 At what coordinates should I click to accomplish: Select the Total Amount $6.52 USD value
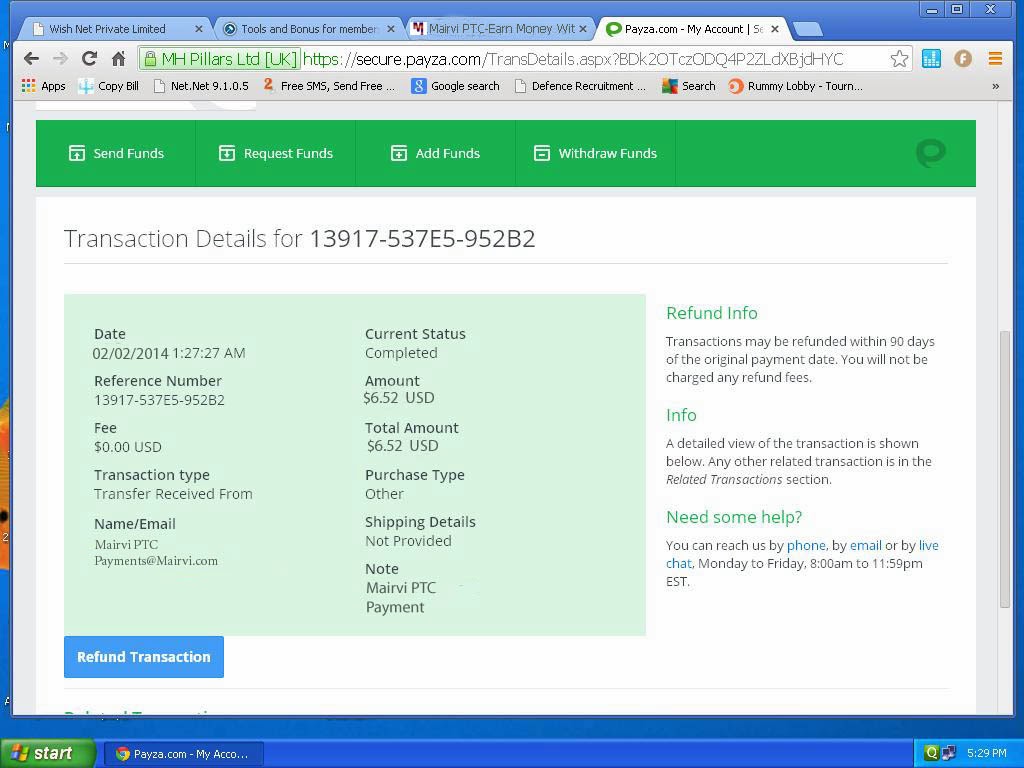(402, 446)
